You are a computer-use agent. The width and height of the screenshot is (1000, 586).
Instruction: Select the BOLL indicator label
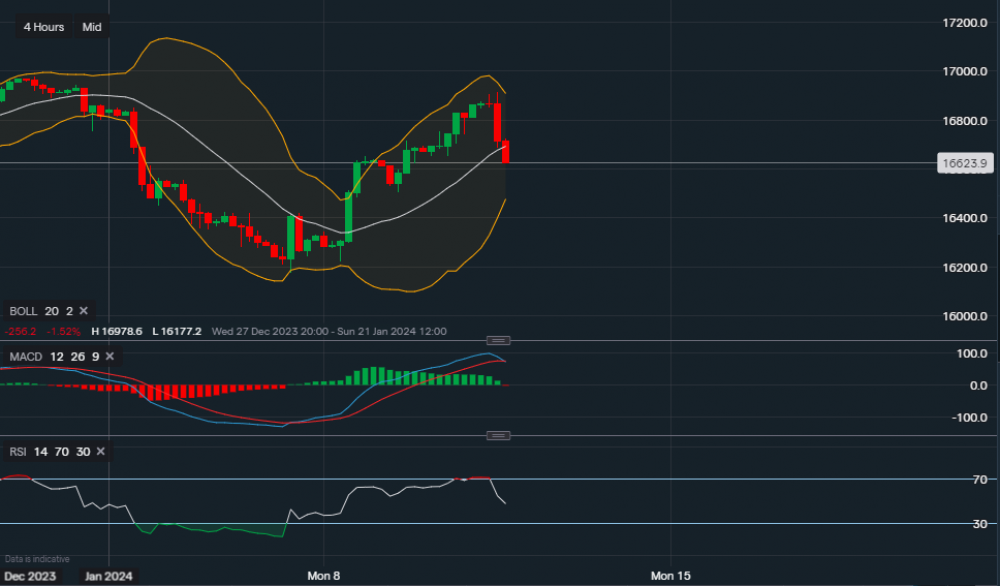pyautogui.click(x=24, y=311)
